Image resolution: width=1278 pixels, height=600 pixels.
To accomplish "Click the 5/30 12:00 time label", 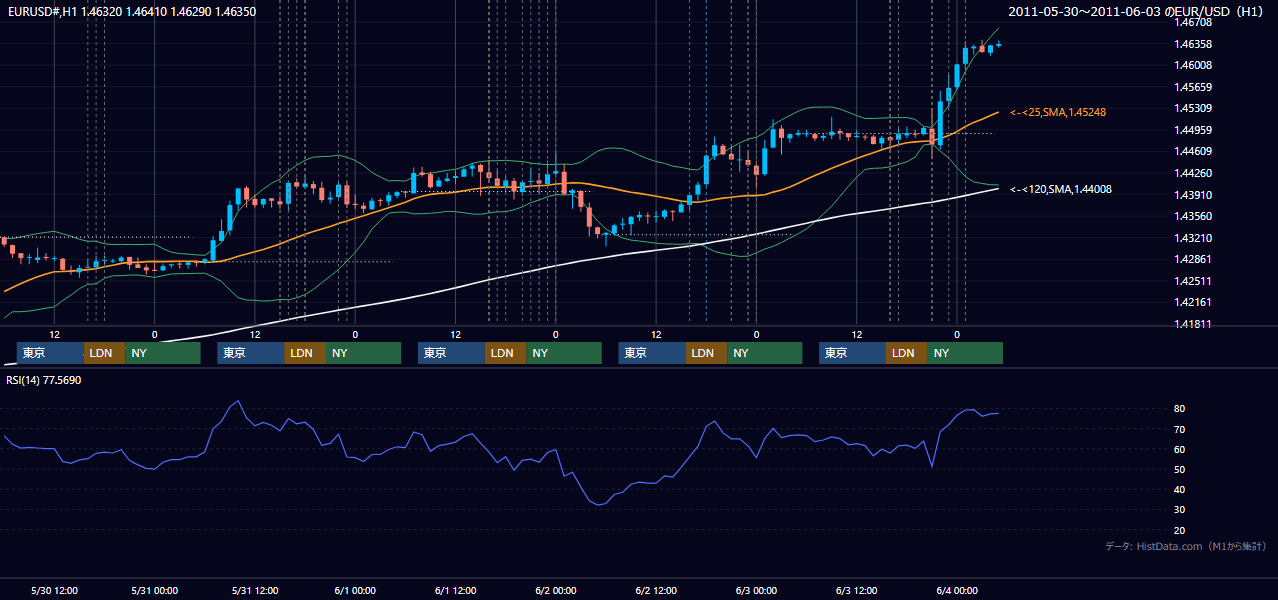I will [x=54, y=590].
